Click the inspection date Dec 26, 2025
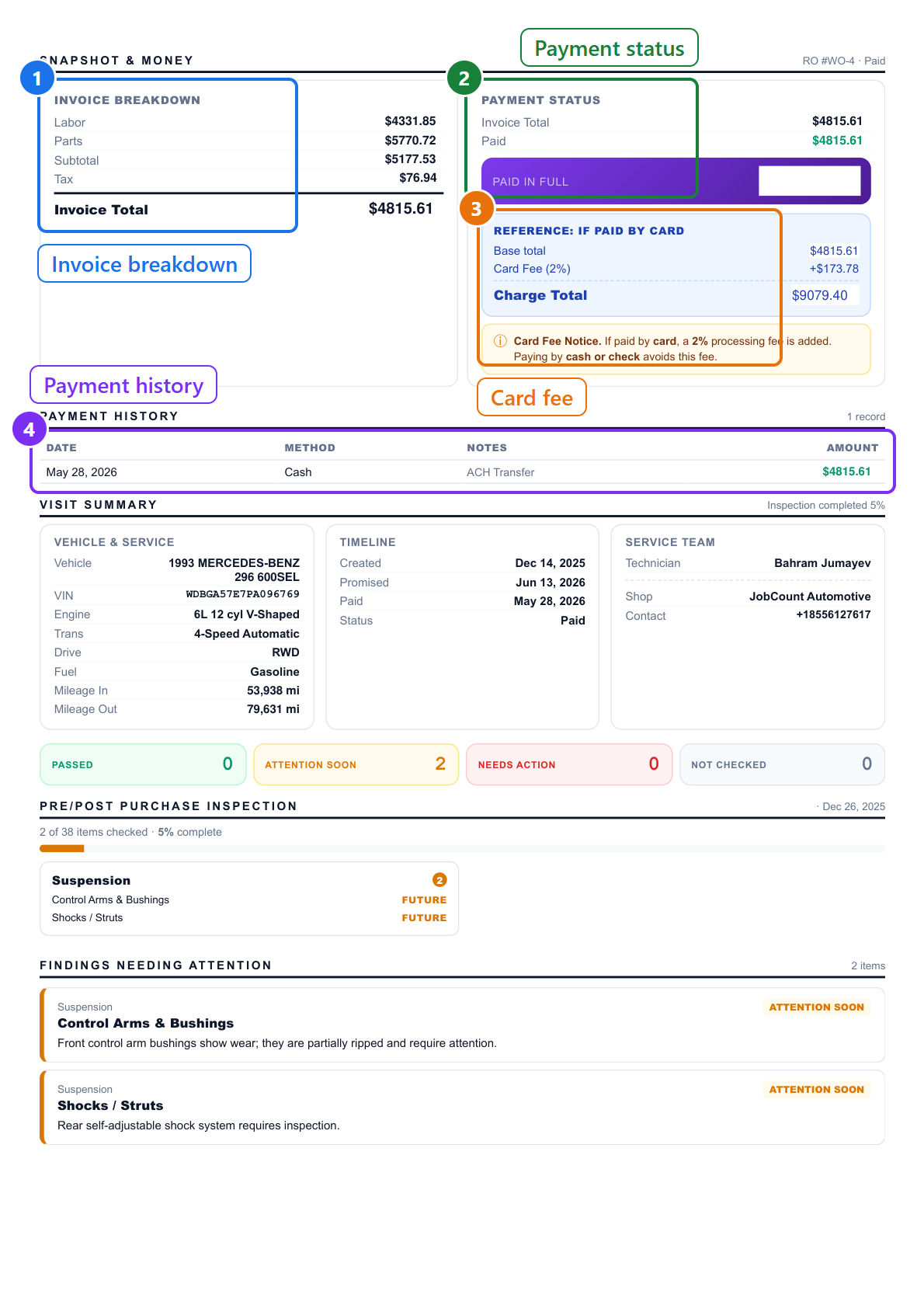The height and width of the screenshot is (1308, 924). pyautogui.click(x=853, y=806)
